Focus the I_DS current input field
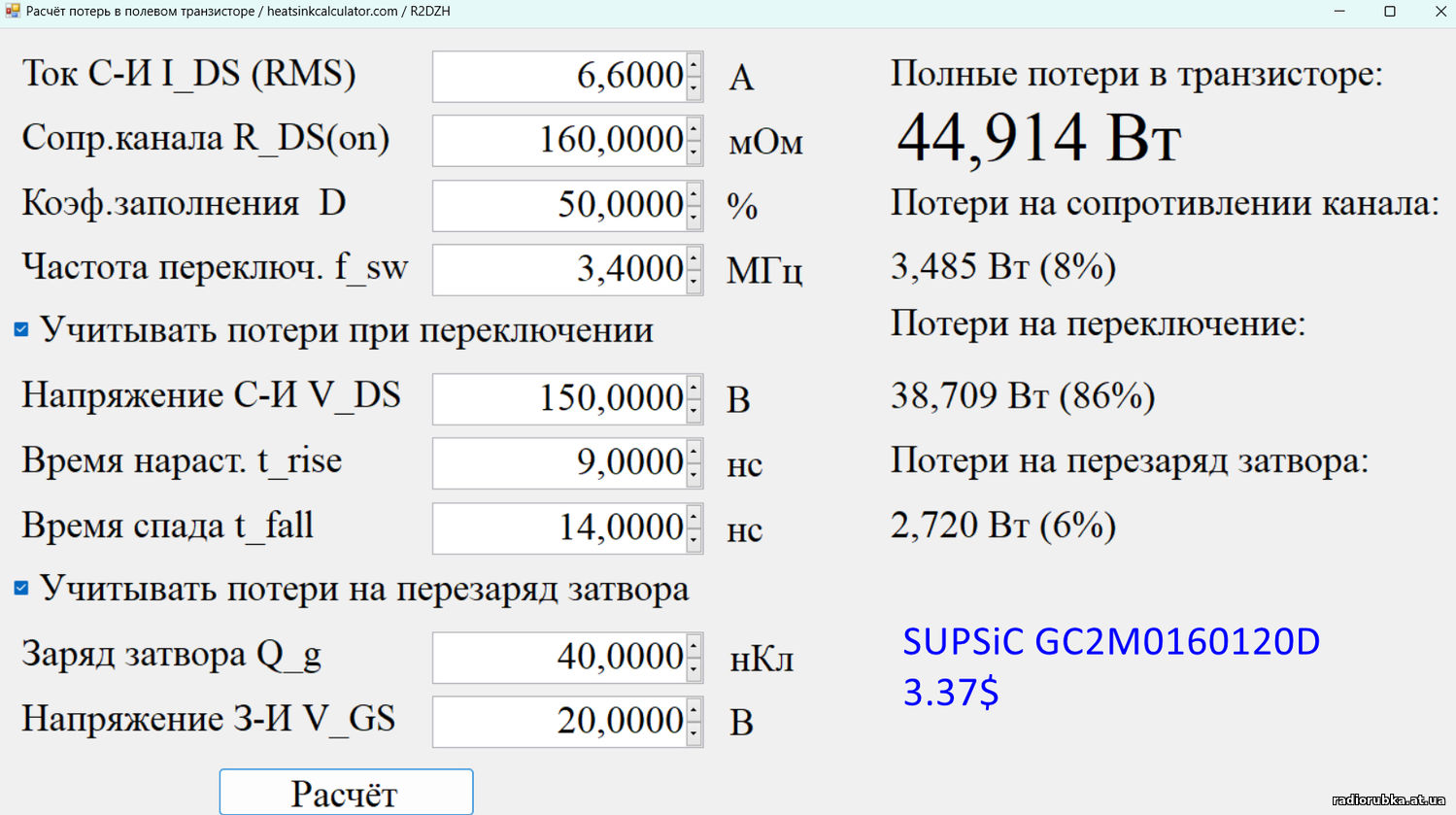Image resolution: width=1456 pixels, height=815 pixels. (x=559, y=77)
